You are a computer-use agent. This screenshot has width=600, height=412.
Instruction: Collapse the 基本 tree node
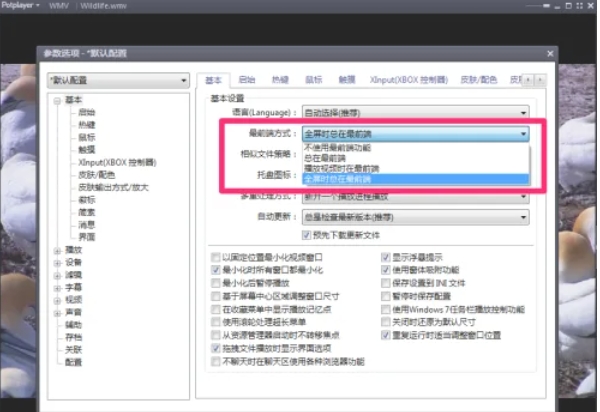click(57, 100)
